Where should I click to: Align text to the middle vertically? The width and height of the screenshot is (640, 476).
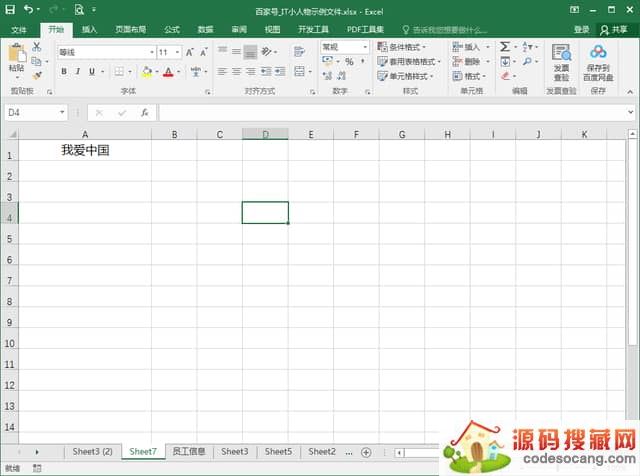pyautogui.click(x=236, y=51)
